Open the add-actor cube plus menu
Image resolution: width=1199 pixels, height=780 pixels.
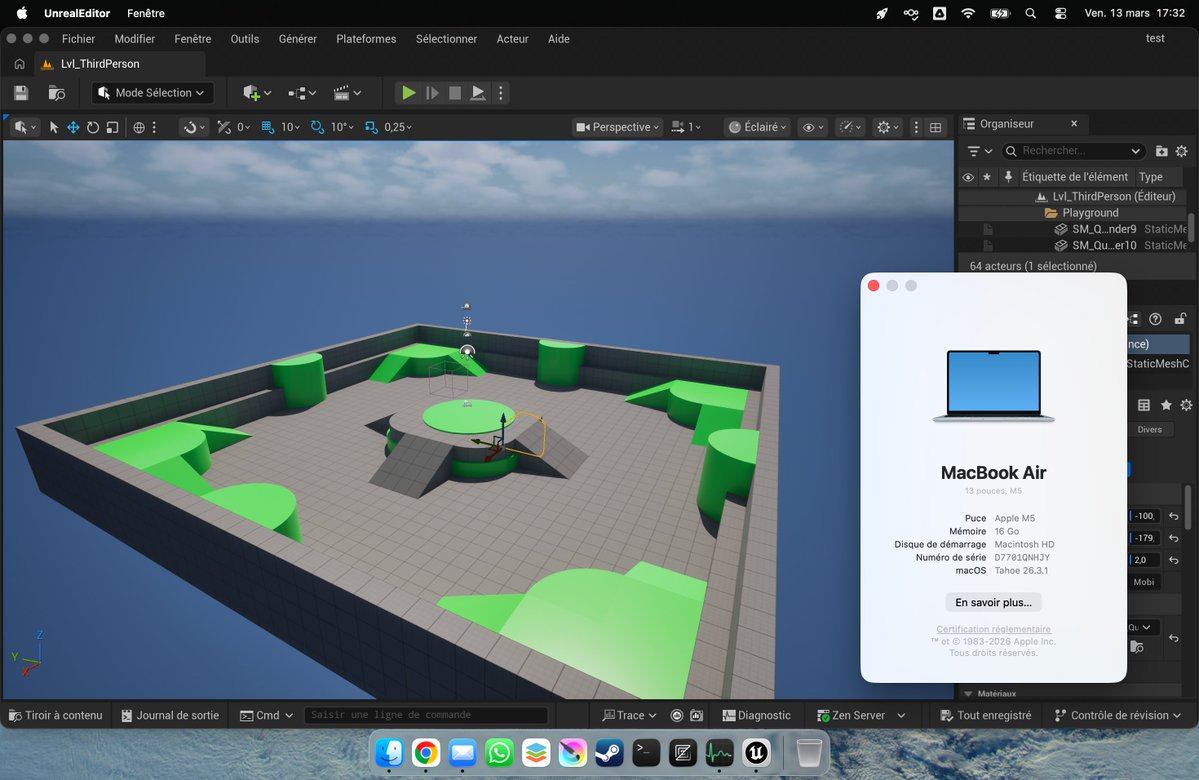[257, 93]
